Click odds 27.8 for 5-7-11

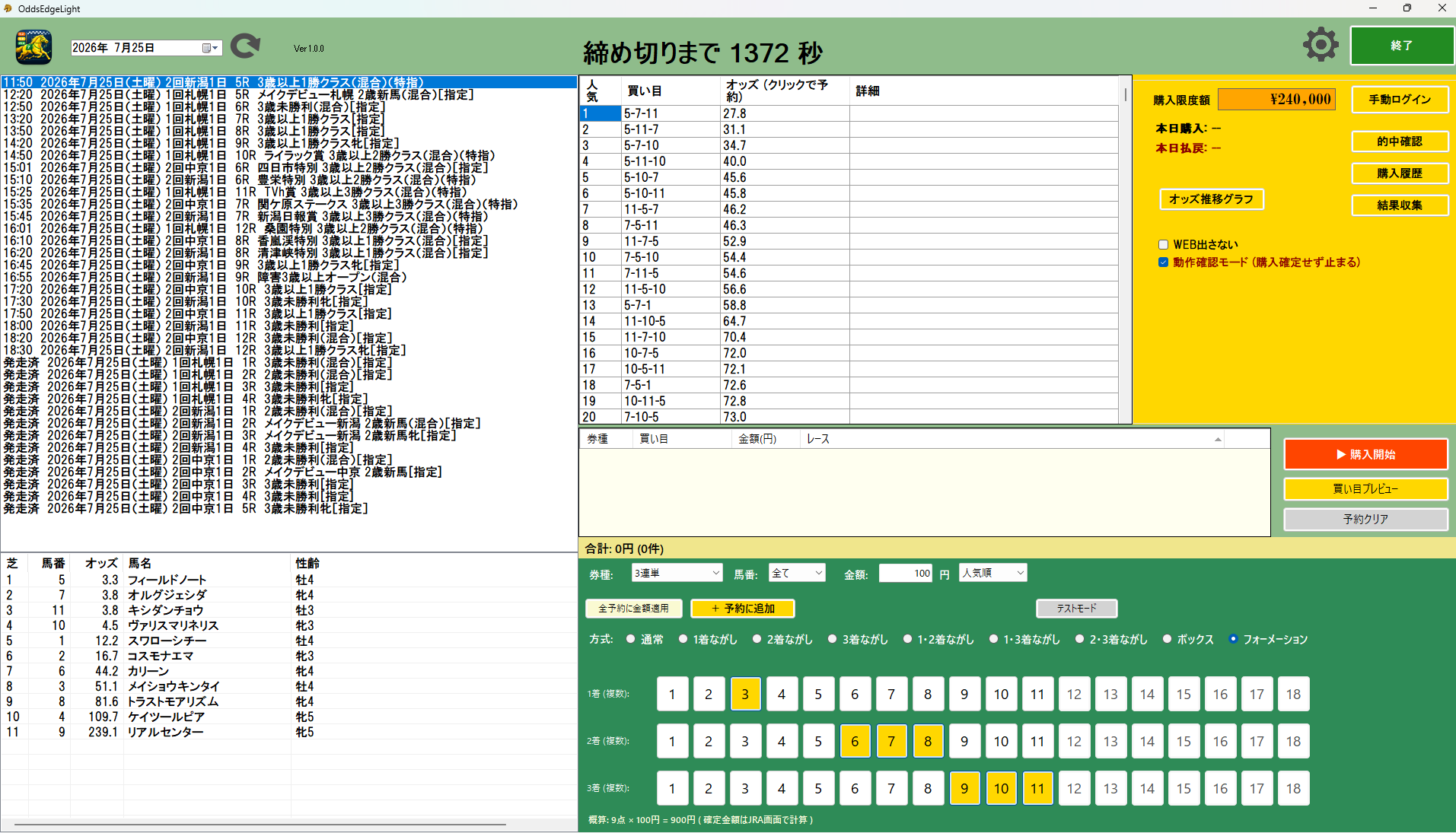click(785, 113)
